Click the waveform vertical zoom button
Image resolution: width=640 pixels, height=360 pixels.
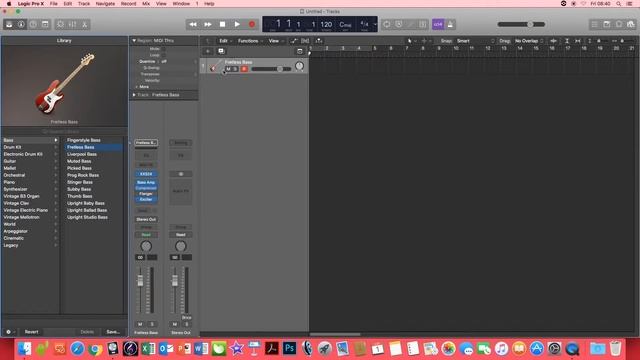(553, 41)
